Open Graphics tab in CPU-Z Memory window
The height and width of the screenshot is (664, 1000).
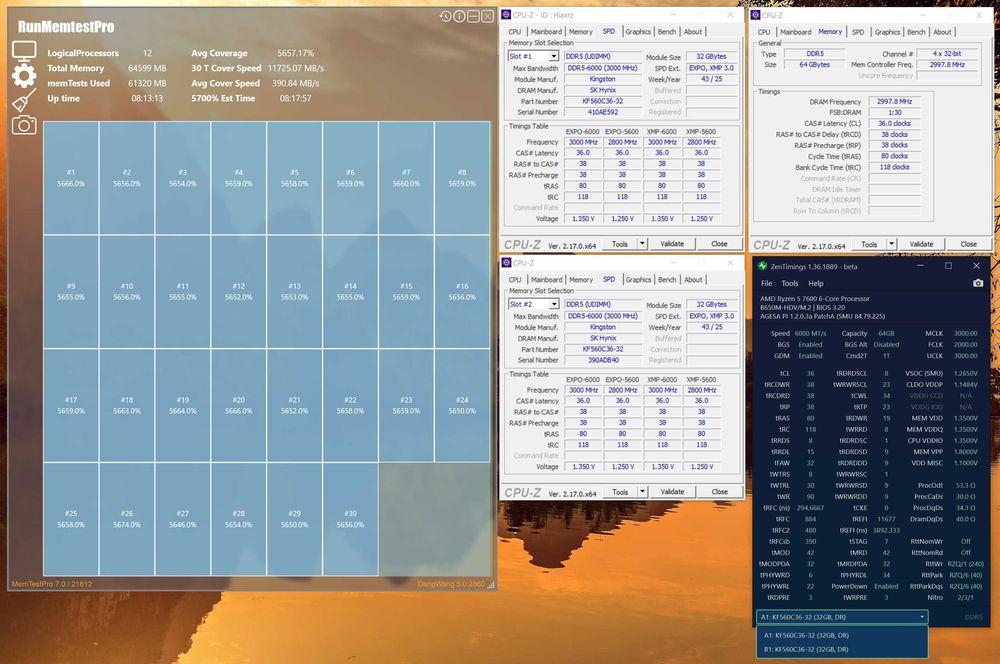coord(887,32)
